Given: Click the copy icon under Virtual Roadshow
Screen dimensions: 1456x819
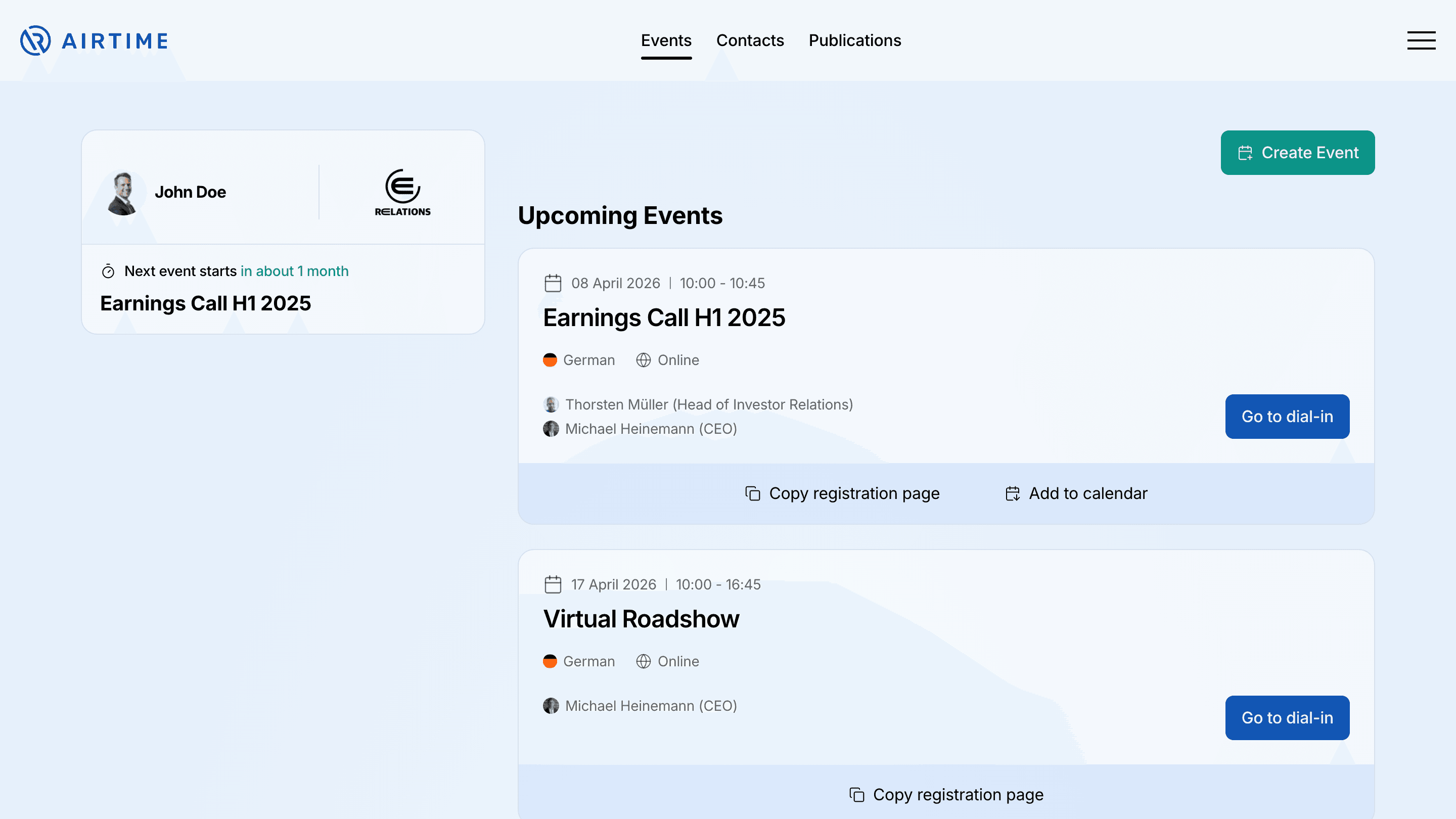Looking at the screenshot, I should [x=856, y=794].
